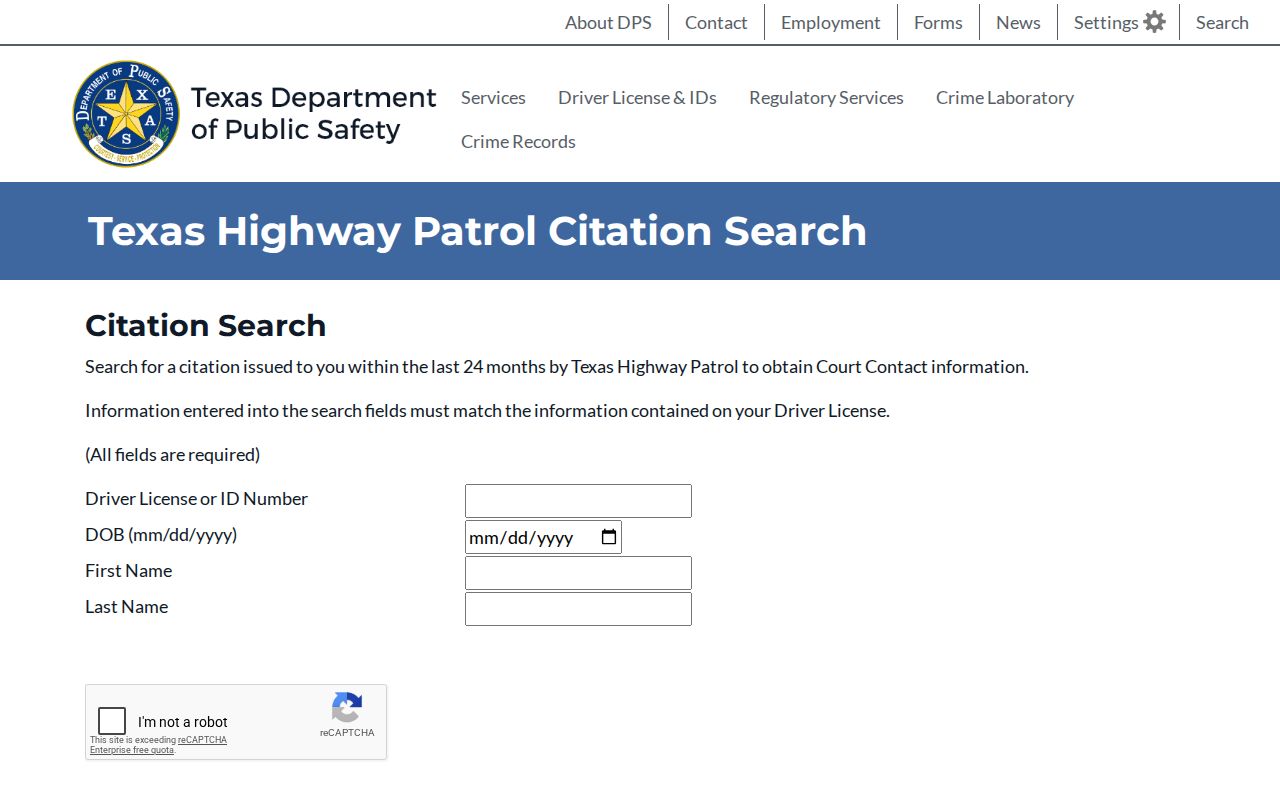Viewport: 1280px width, 800px height.
Task: Open the reCAPTCHA Enterprise free quota link
Action: (158, 745)
